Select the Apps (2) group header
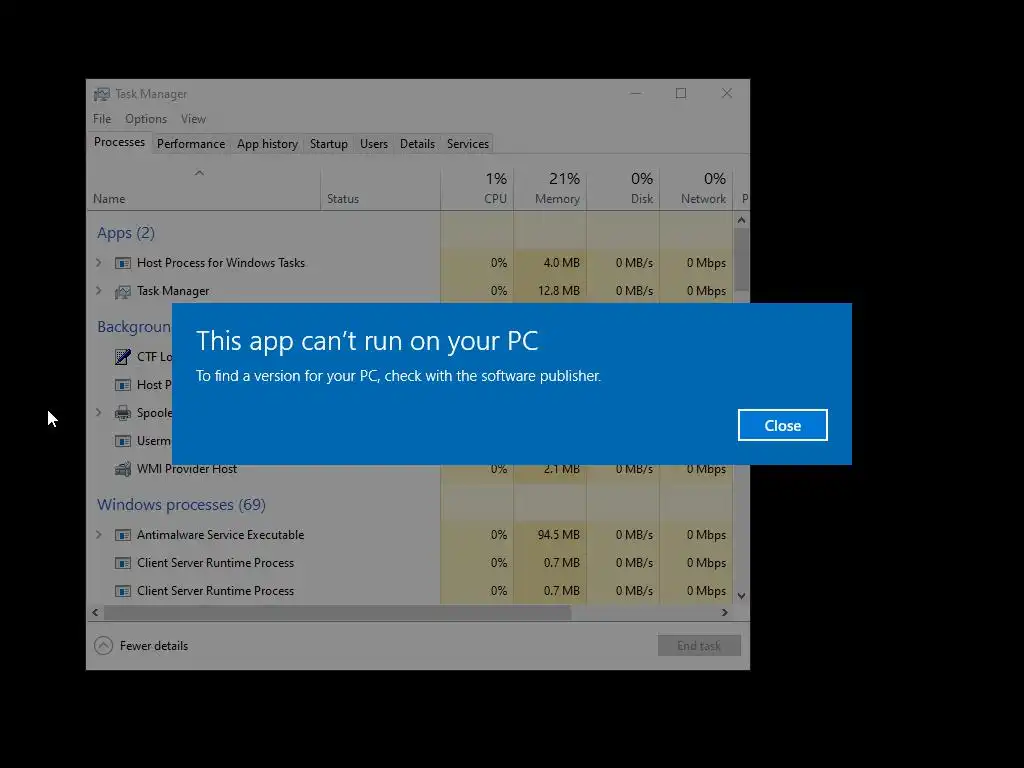Screen dimensions: 1024x768 126,232
